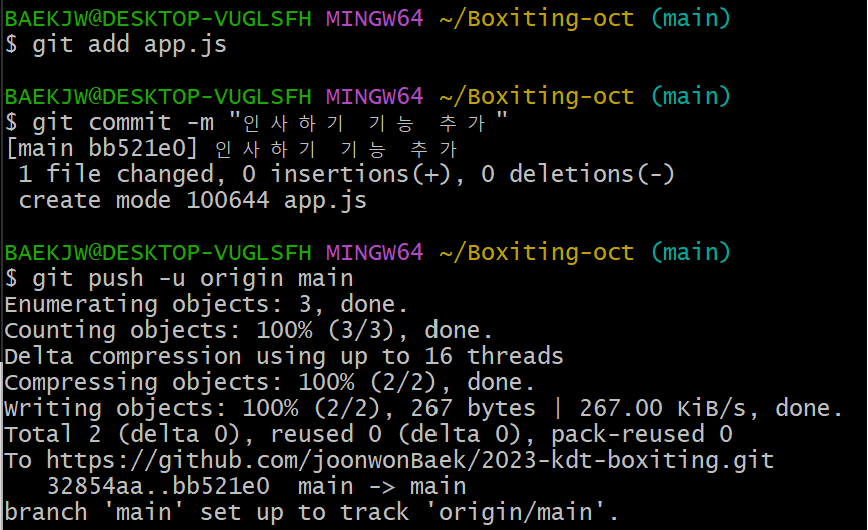Click 'Enumerating objects: 3, done.' line

pyautogui.click(x=206, y=304)
